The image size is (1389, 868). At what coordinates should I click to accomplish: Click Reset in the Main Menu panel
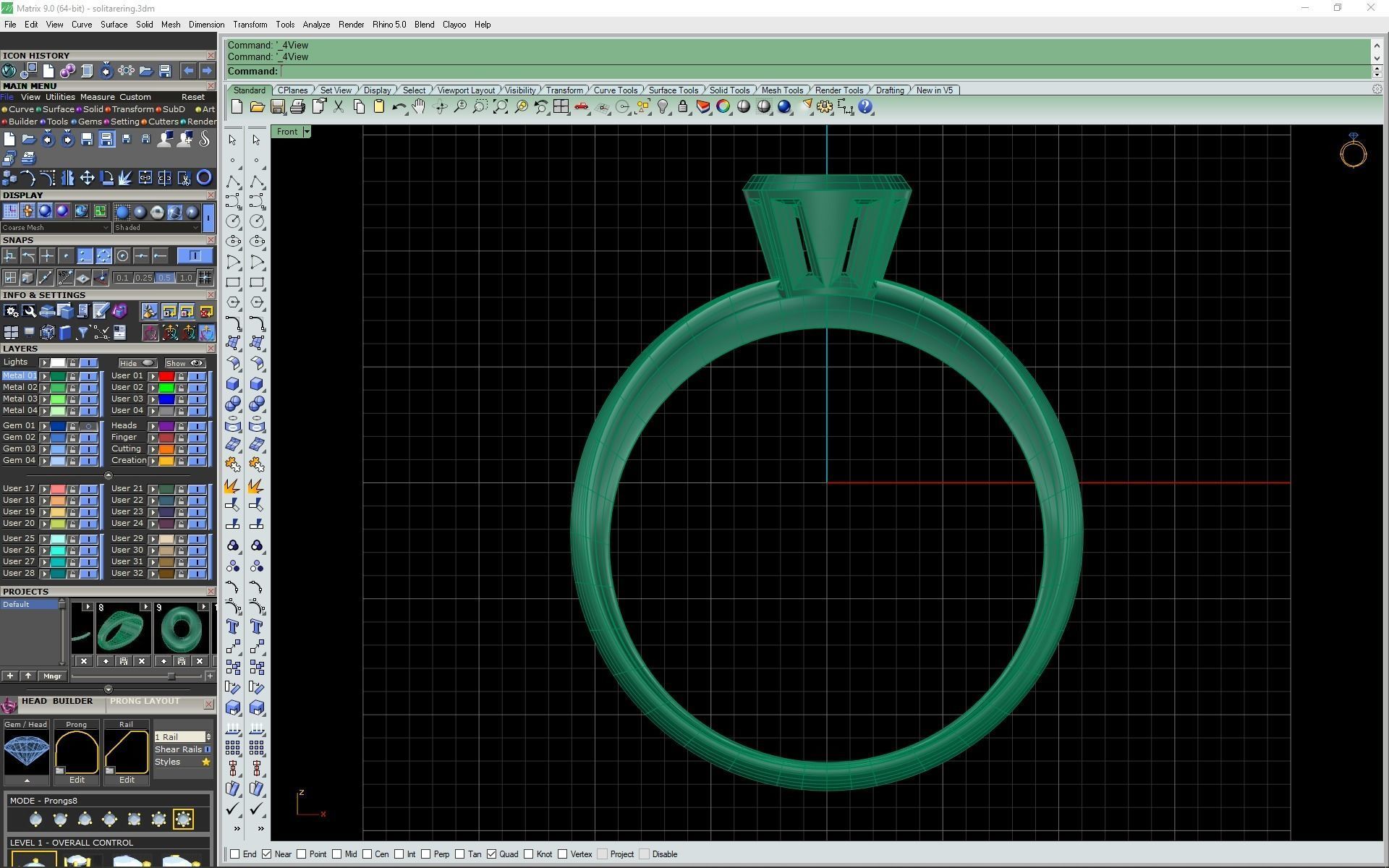pyautogui.click(x=192, y=97)
